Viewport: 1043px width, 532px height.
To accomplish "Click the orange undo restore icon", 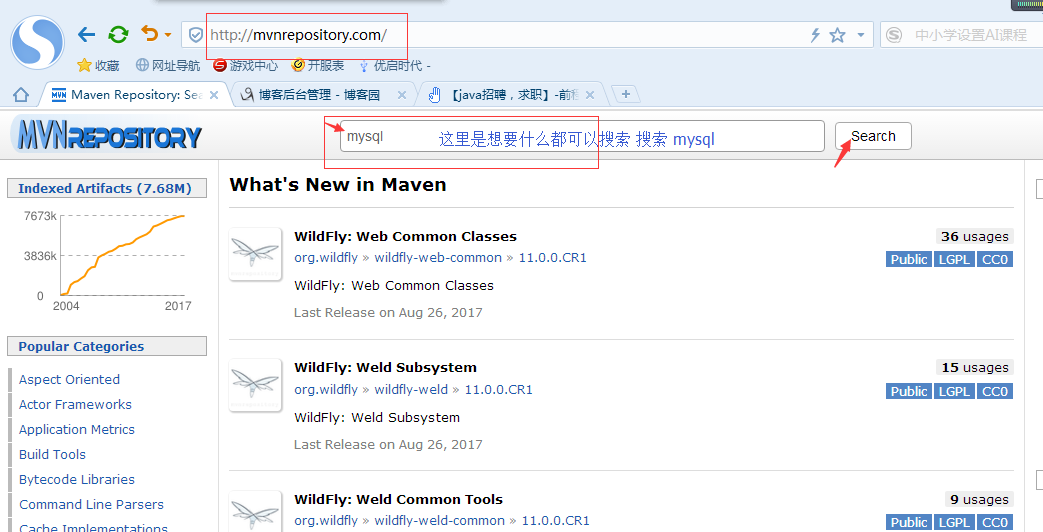I will pos(150,33).
